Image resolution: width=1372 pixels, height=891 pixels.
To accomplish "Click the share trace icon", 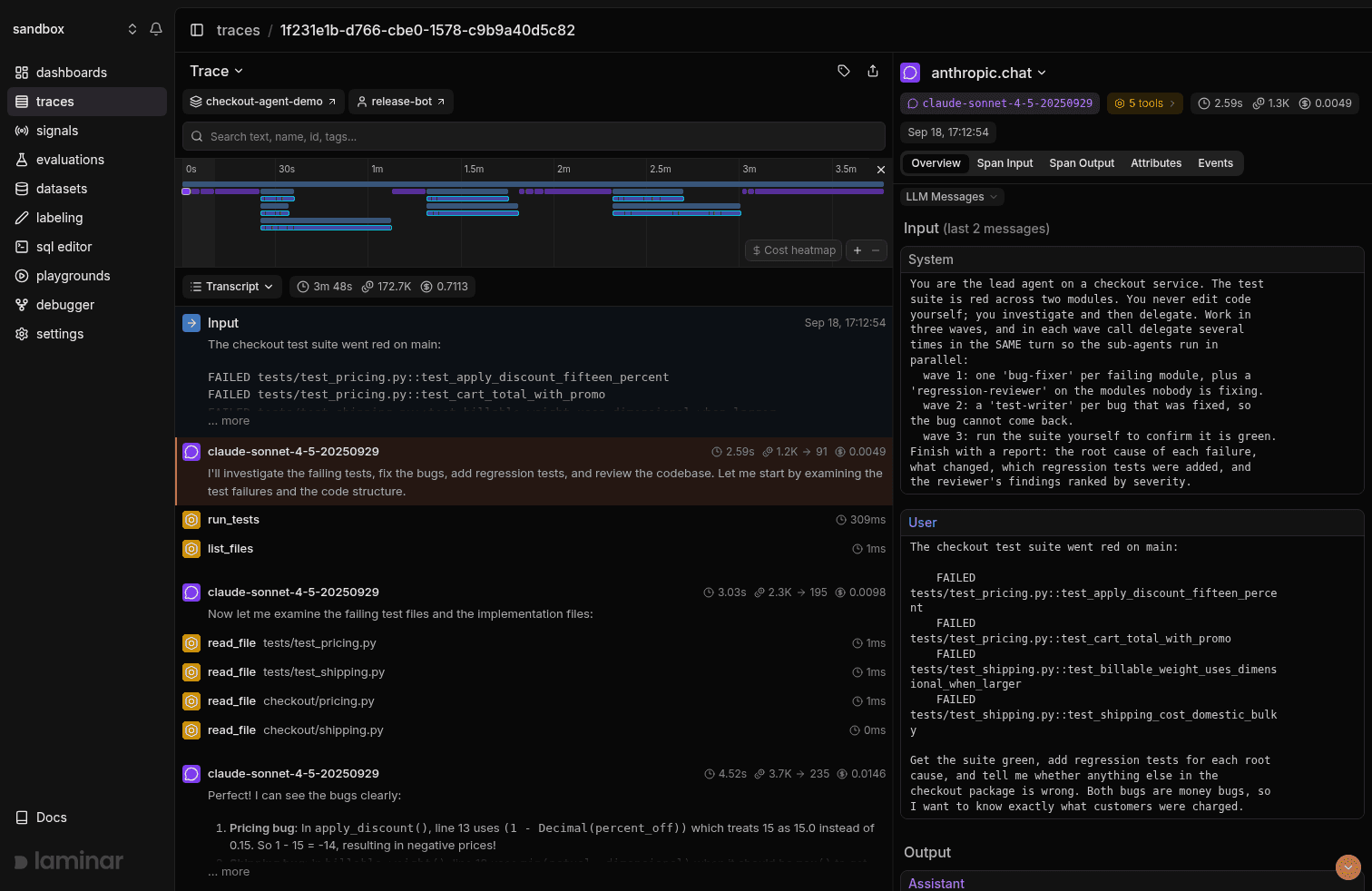I will 873,71.
